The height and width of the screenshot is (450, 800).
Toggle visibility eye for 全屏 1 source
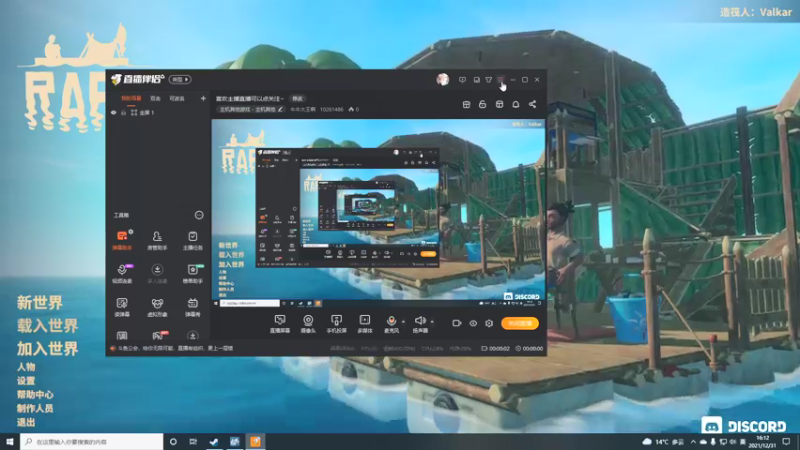(114, 112)
